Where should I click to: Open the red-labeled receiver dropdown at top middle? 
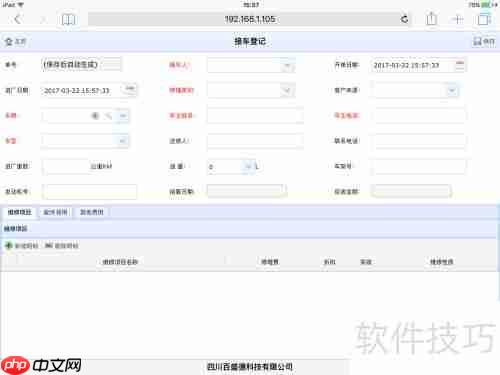tap(287, 65)
